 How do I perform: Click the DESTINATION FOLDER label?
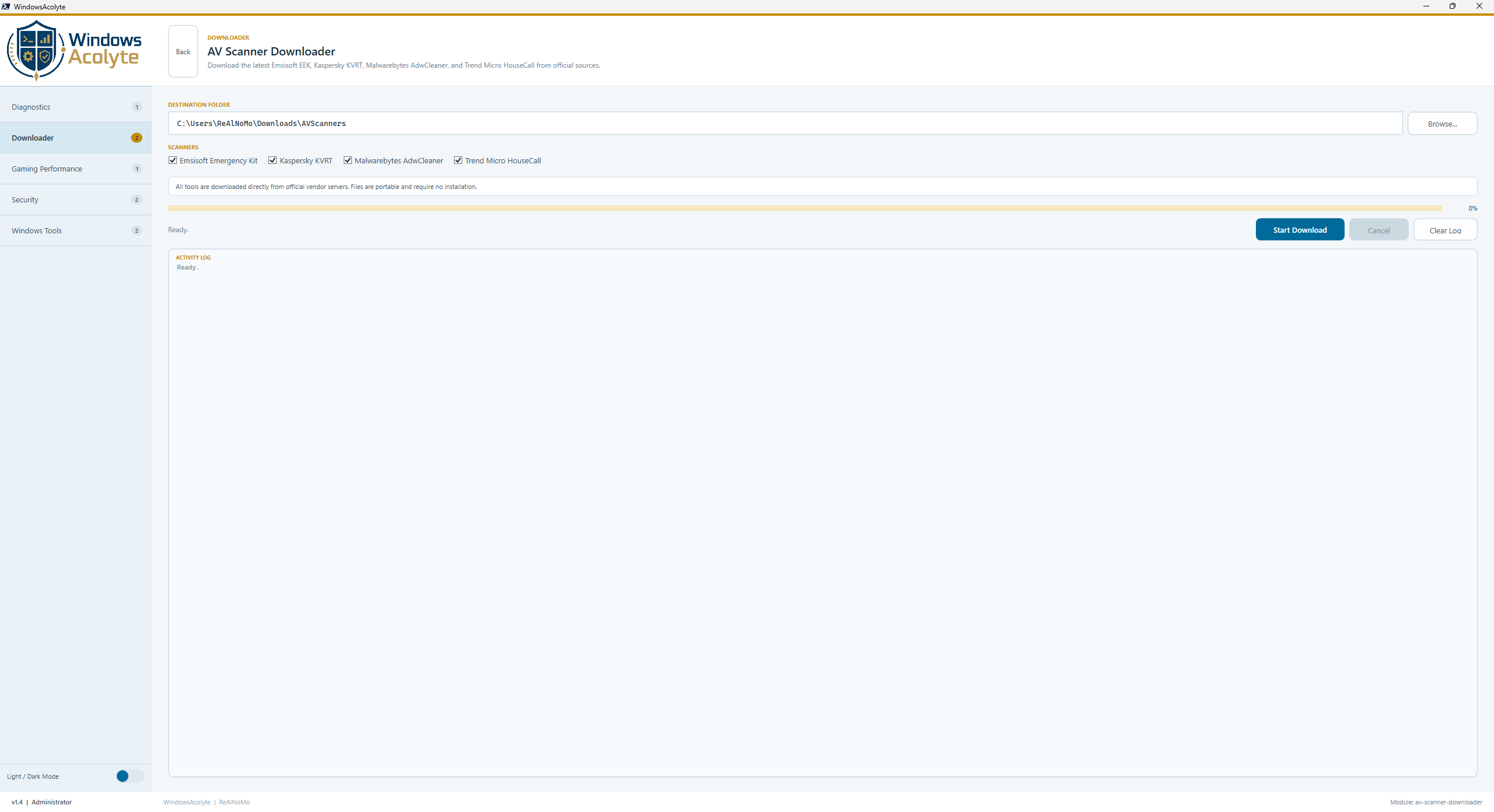(x=199, y=105)
